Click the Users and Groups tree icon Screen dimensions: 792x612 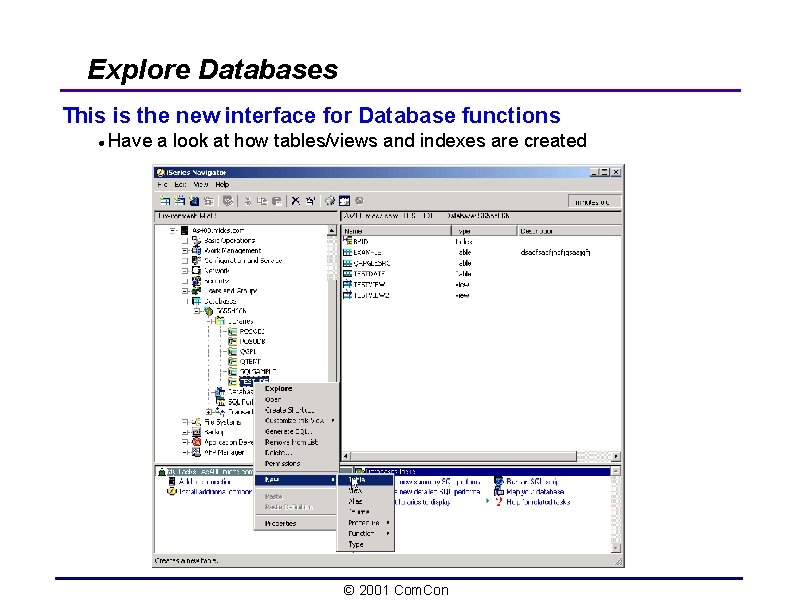196,291
